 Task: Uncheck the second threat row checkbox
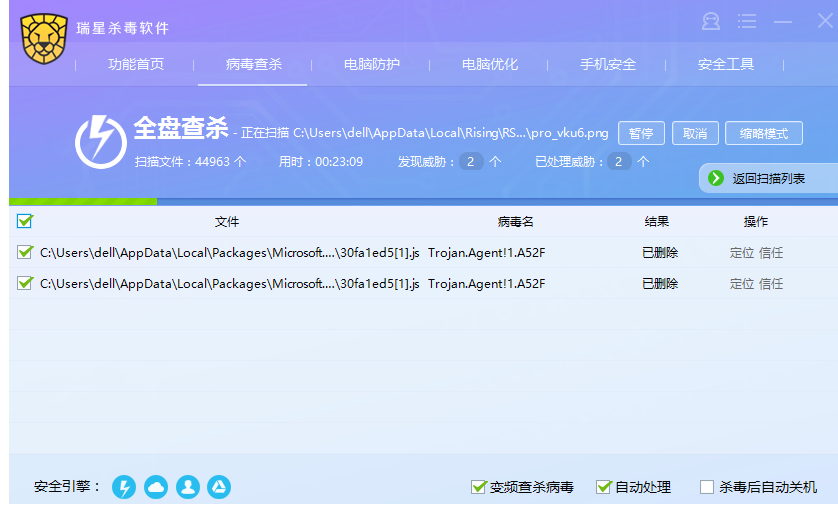(x=25, y=283)
